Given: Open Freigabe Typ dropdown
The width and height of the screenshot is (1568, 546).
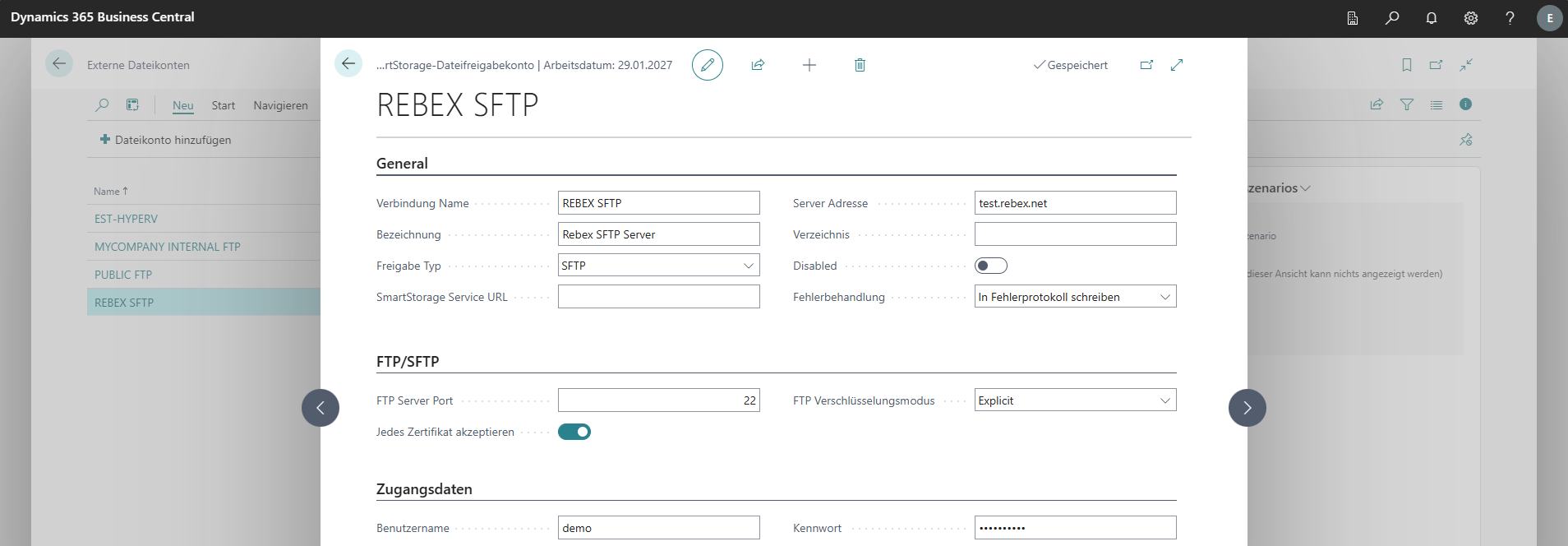Looking at the screenshot, I should [x=658, y=266].
